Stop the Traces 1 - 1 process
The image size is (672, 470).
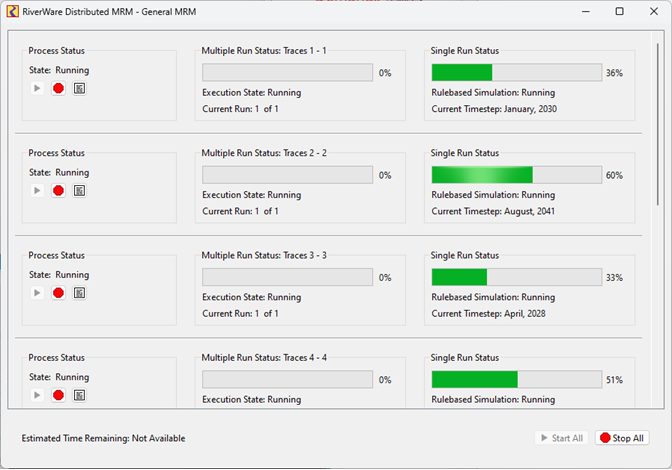(58, 88)
